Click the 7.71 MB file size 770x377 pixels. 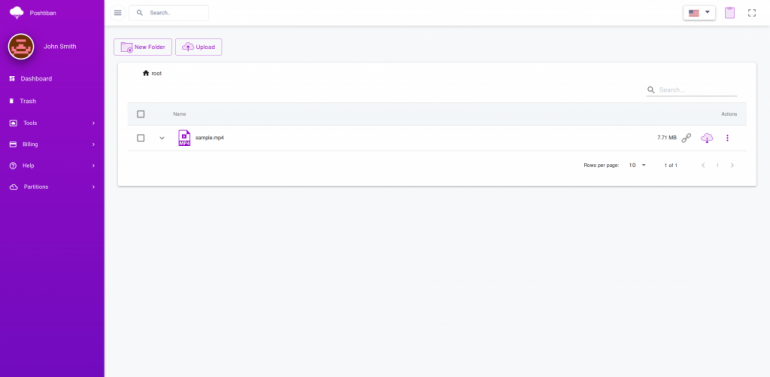[x=667, y=138]
